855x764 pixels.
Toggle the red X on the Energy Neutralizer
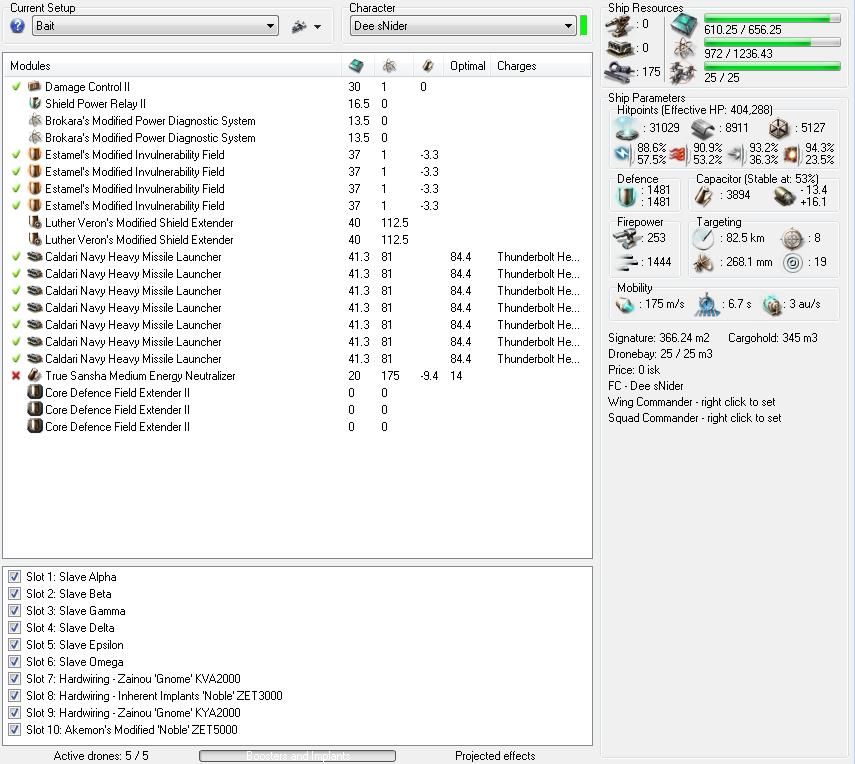pyautogui.click(x=16, y=376)
